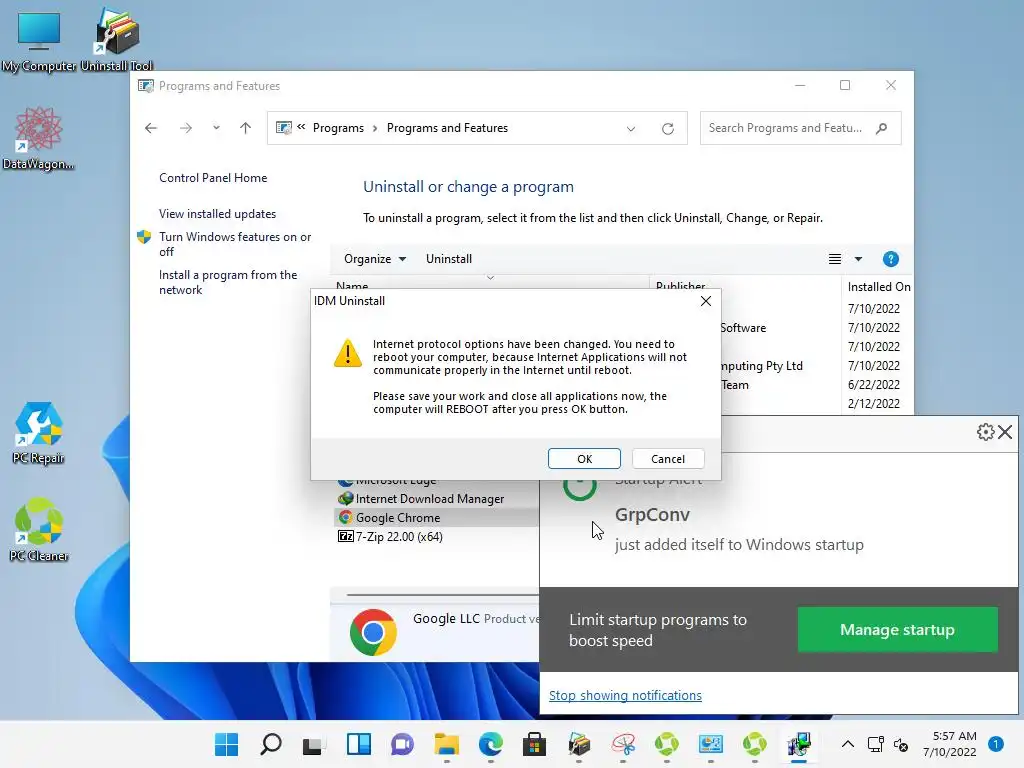Click the 6/22/2022 installed date
Viewport: 1024px width, 768px height.
[x=874, y=385]
